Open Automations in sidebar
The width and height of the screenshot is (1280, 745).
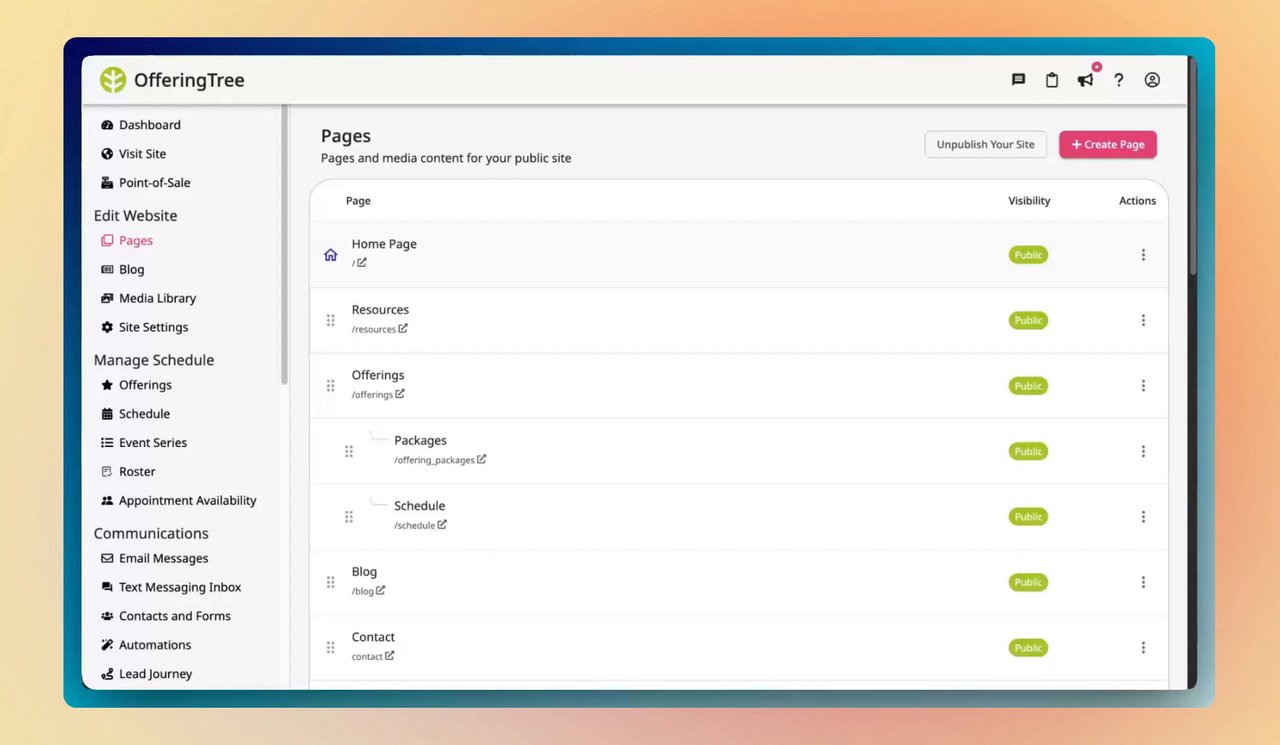(146, 646)
